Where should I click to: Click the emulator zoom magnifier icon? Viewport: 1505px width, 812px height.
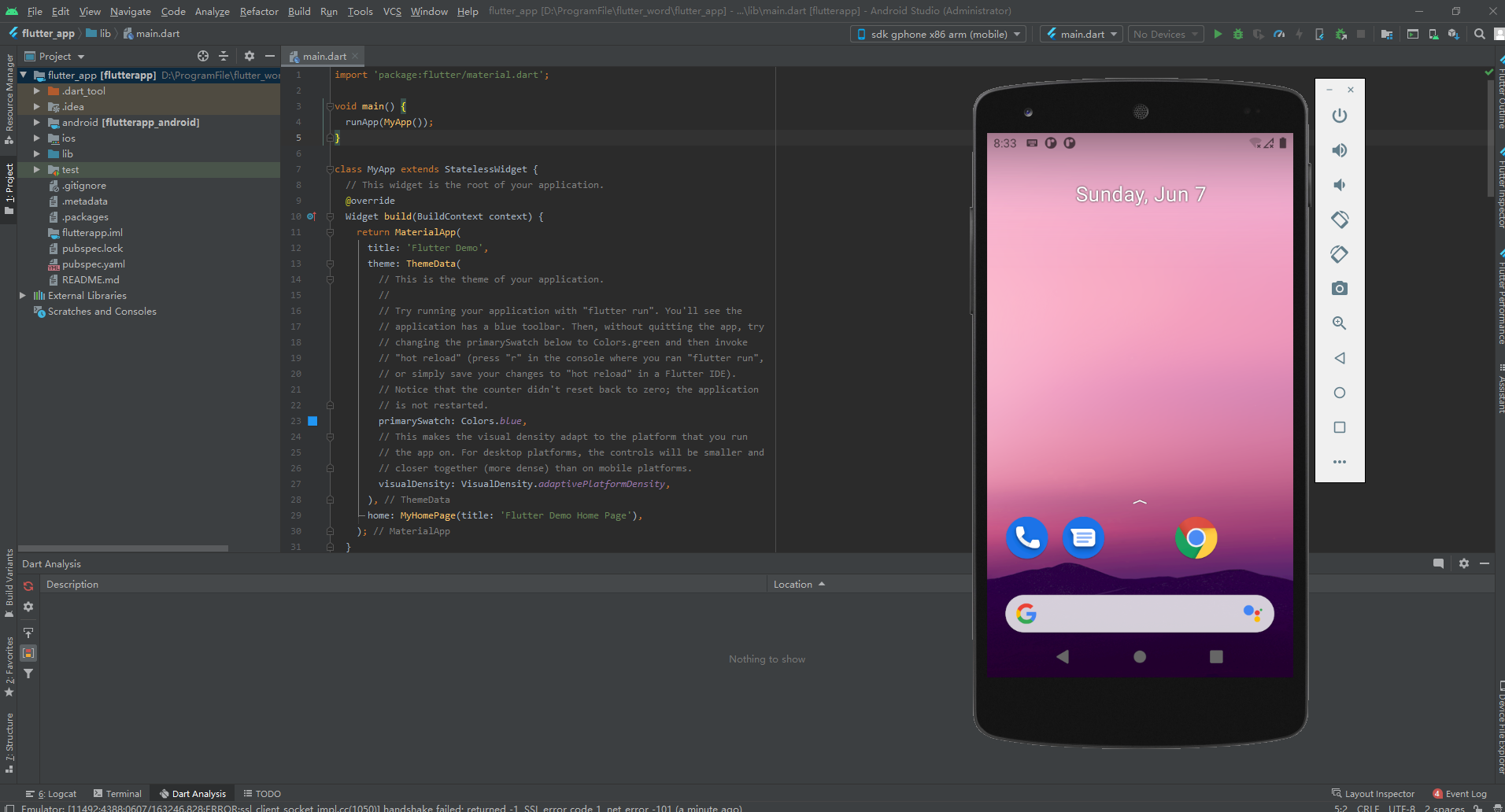(1340, 323)
